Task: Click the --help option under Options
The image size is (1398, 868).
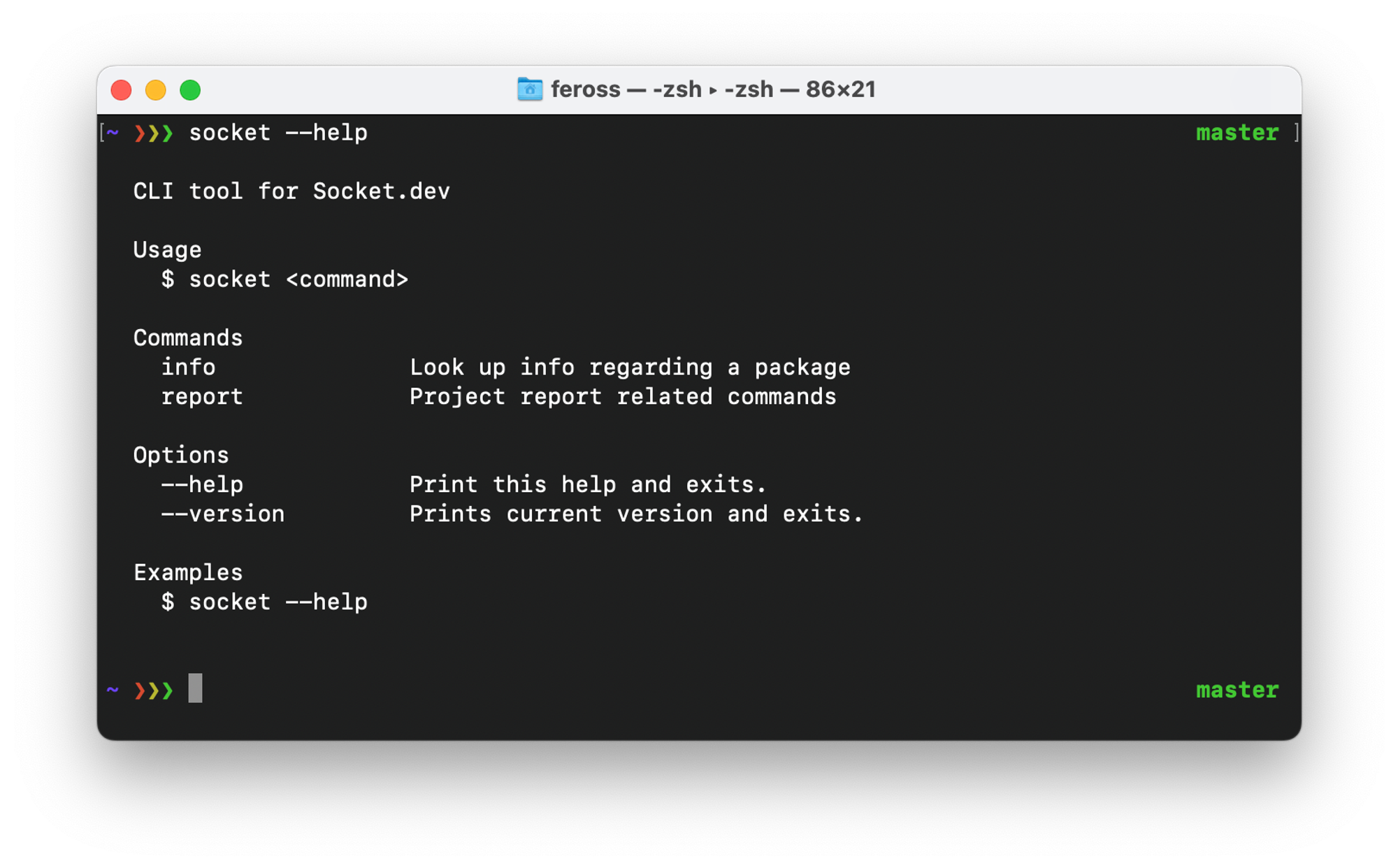Action: pyautogui.click(x=202, y=484)
